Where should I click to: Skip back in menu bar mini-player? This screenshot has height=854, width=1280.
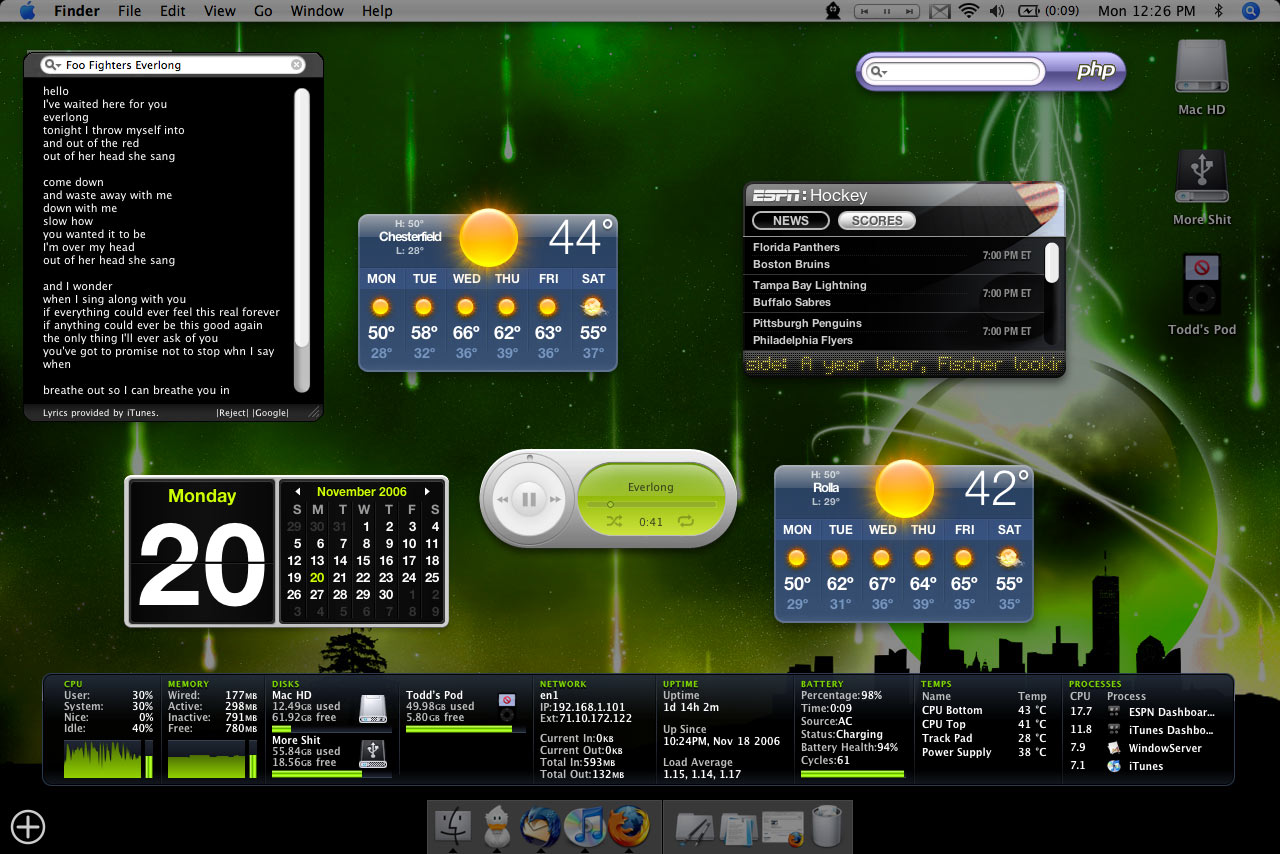coord(866,12)
